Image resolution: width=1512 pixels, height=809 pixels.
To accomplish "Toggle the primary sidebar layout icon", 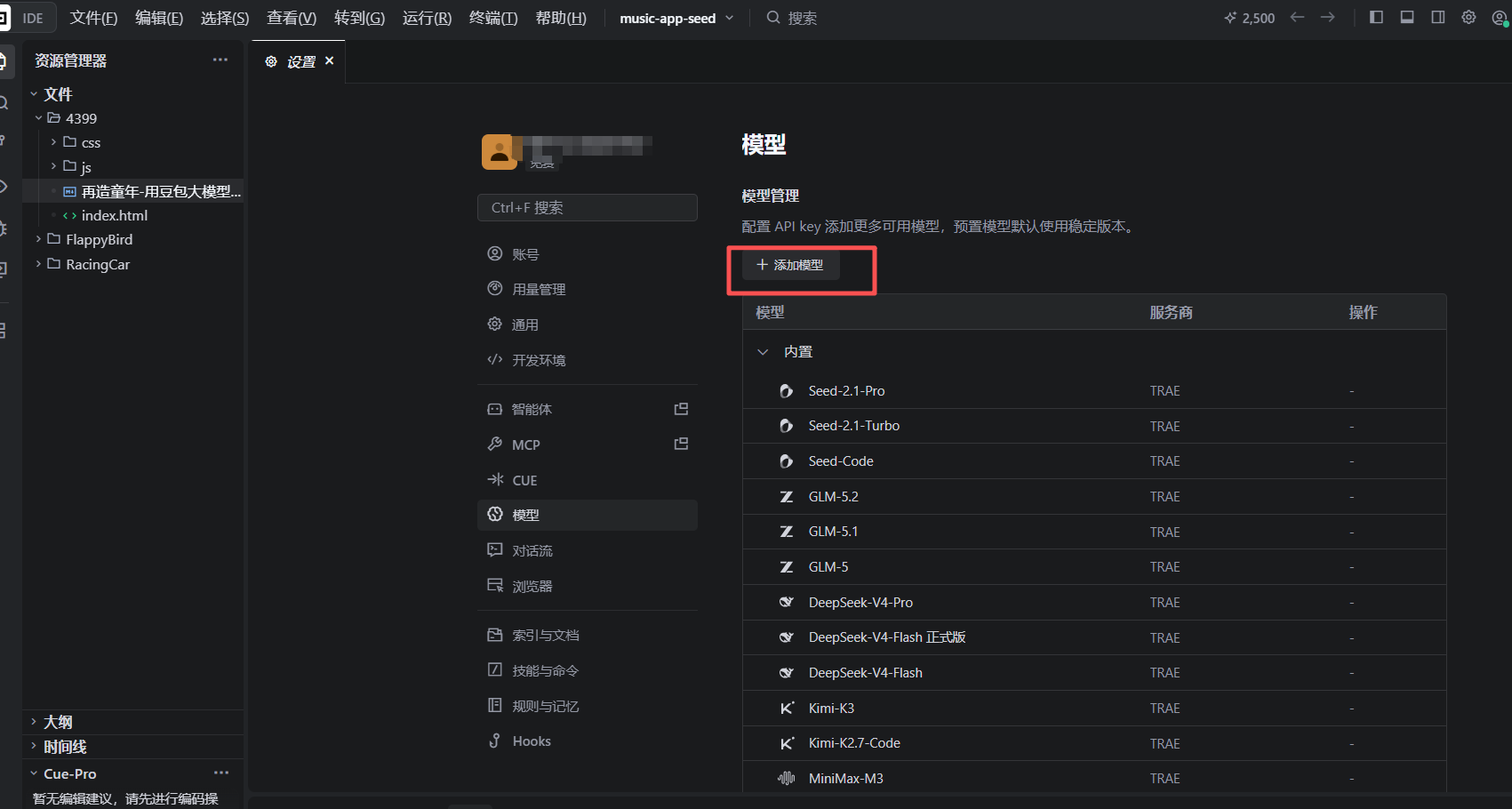I will coord(1376,17).
